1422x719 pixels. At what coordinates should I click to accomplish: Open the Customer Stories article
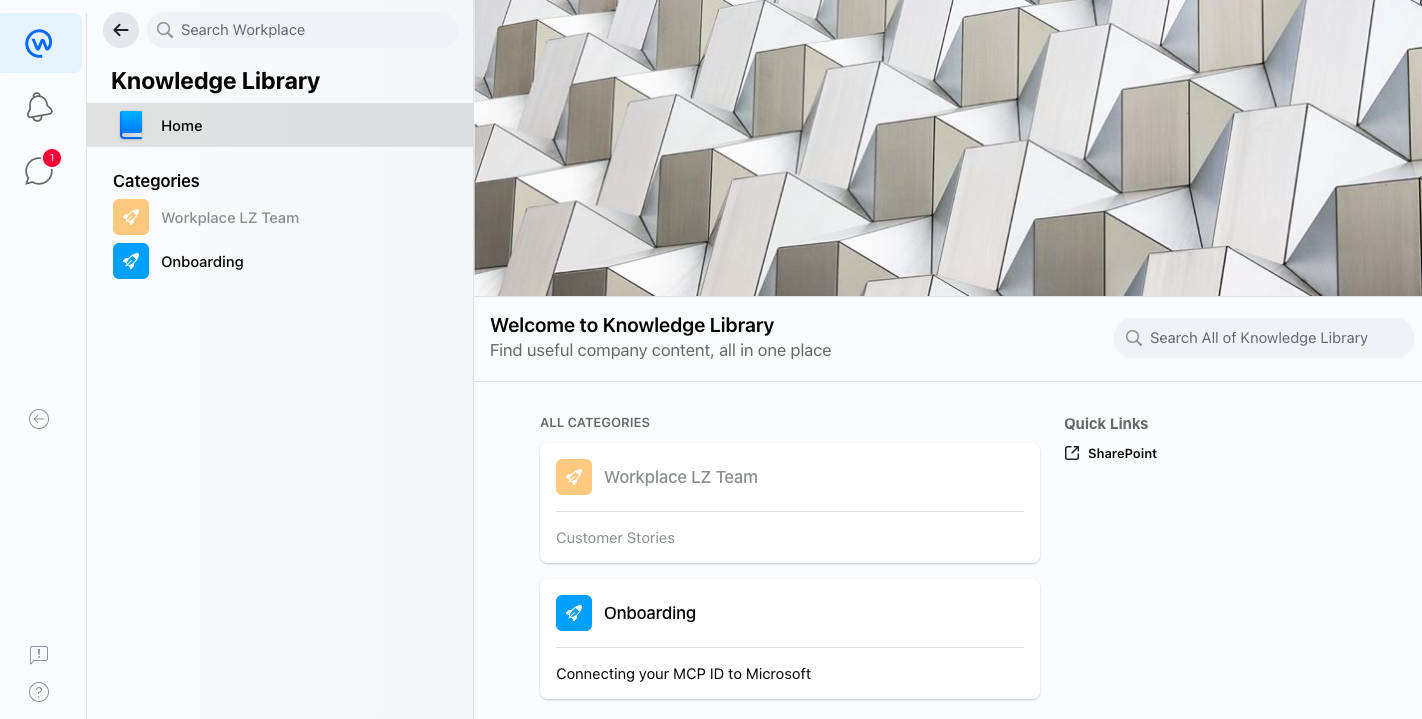point(615,537)
